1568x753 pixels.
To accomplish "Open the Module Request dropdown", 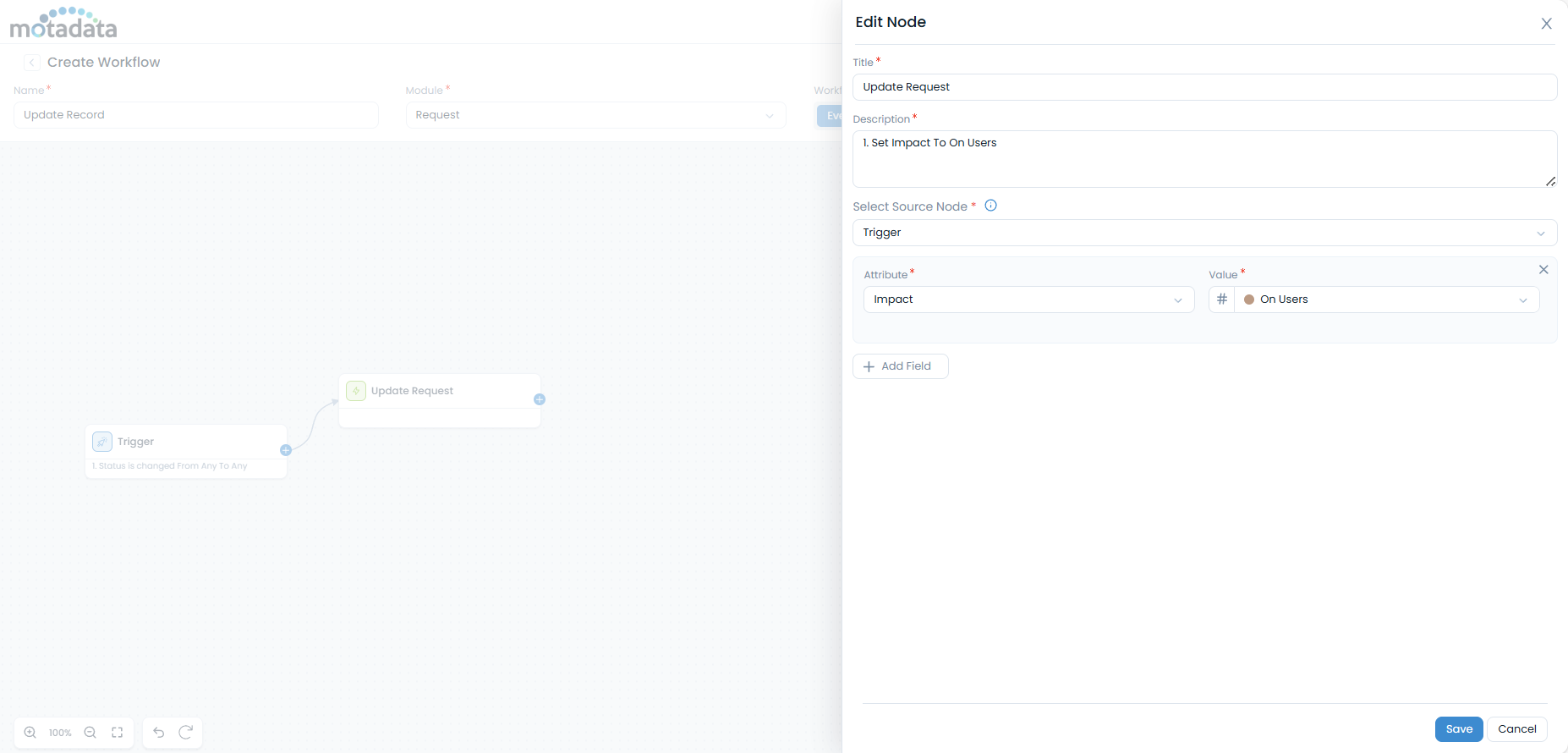I will pyautogui.click(x=595, y=115).
